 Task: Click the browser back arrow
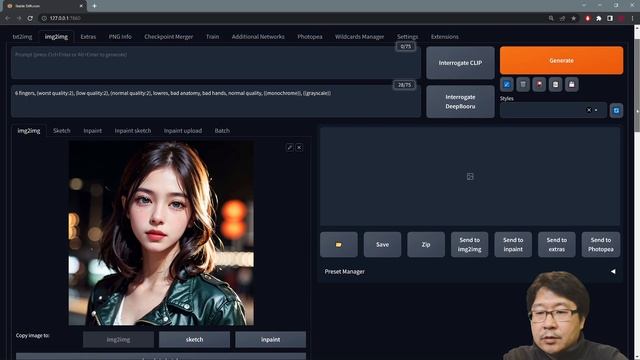pos(7,18)
